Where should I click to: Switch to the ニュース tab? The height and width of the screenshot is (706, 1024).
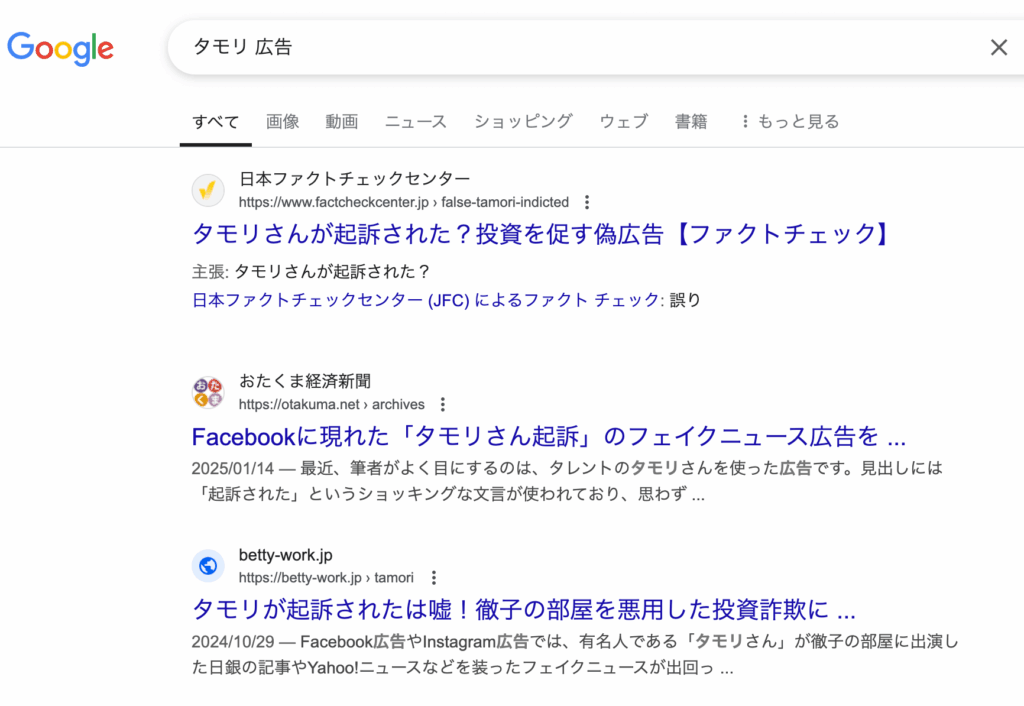point(415,121)
